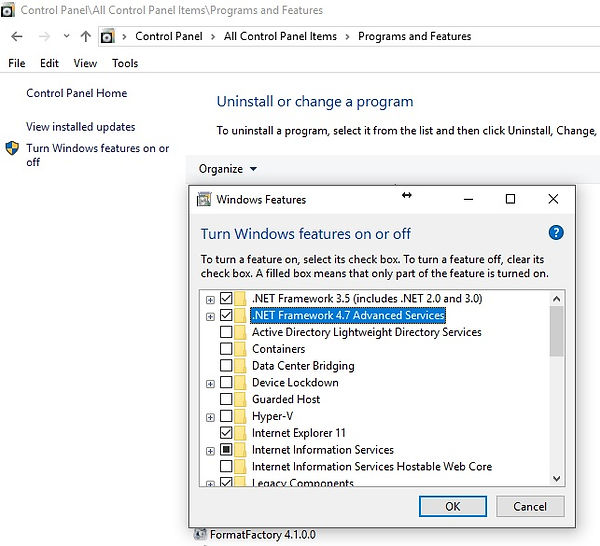
Task: Click the Control Panel window title icon
Action: [7, 10]
